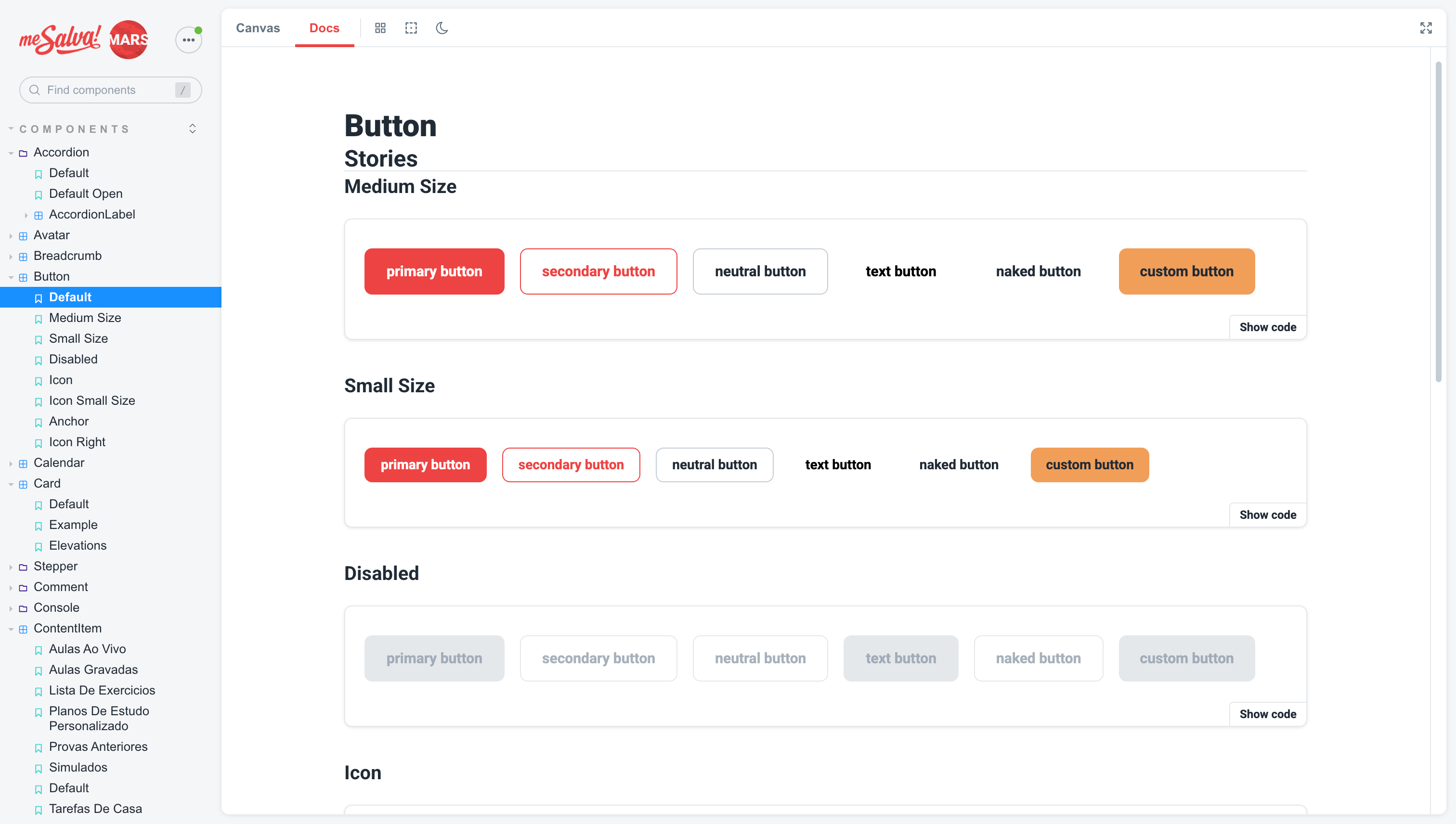Expand the AccordionLabel component
Viewport: 1456px width, 824px height.
point(91,215)
